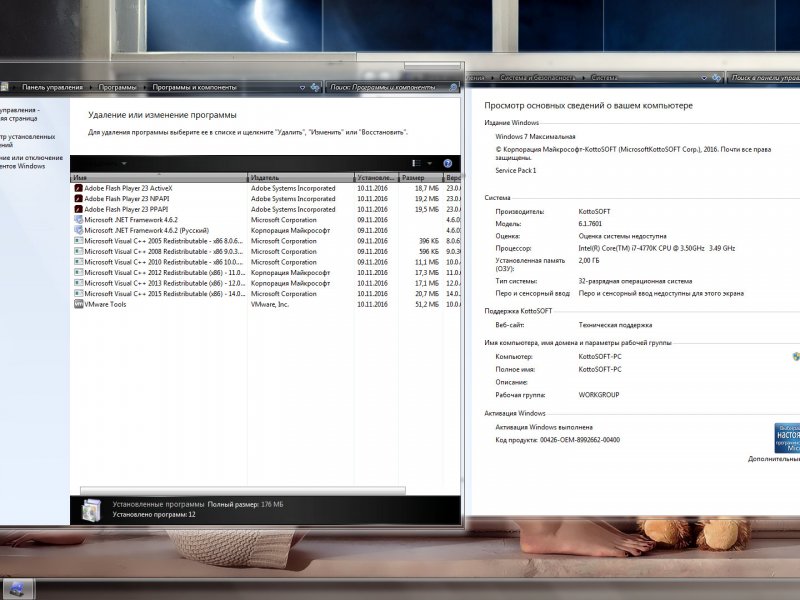This screenshot has height=600, width=800.
Task: Click the .NET Framework 4.6.2 (Русский) icon
Action: pos(79,231)
